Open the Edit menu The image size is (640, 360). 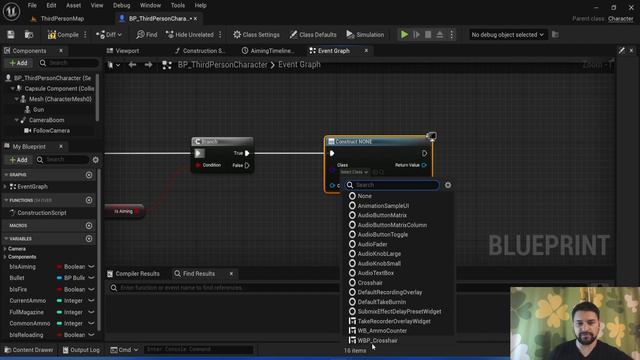coord(51,5)
